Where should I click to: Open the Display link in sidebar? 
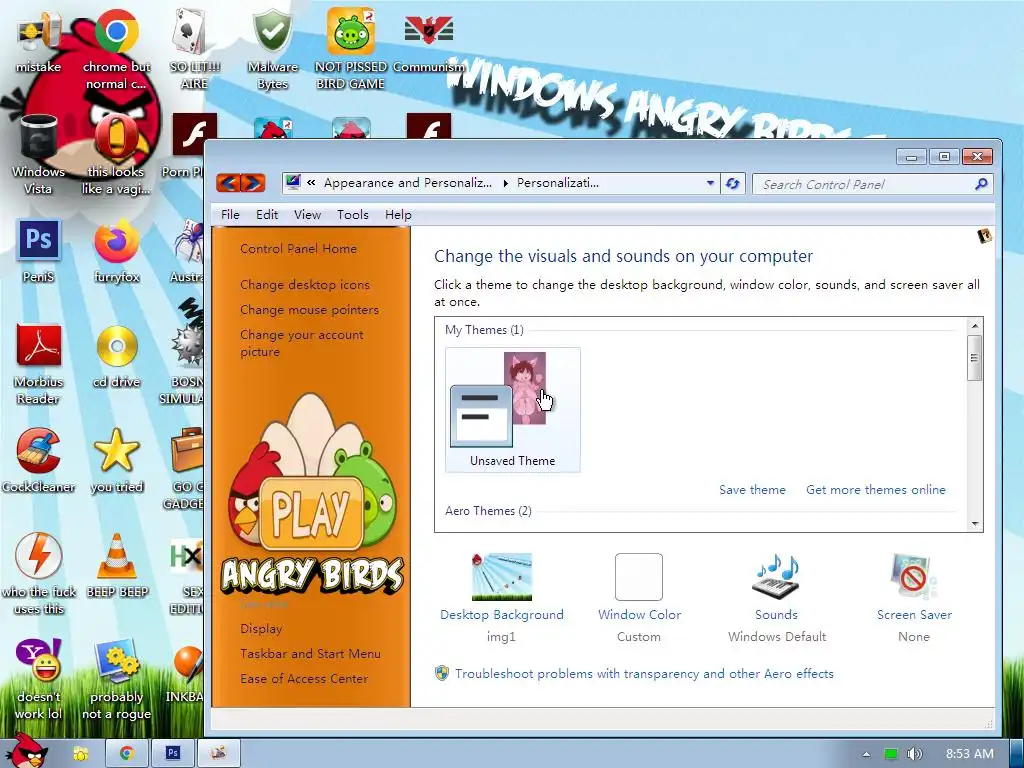[261, 629]
